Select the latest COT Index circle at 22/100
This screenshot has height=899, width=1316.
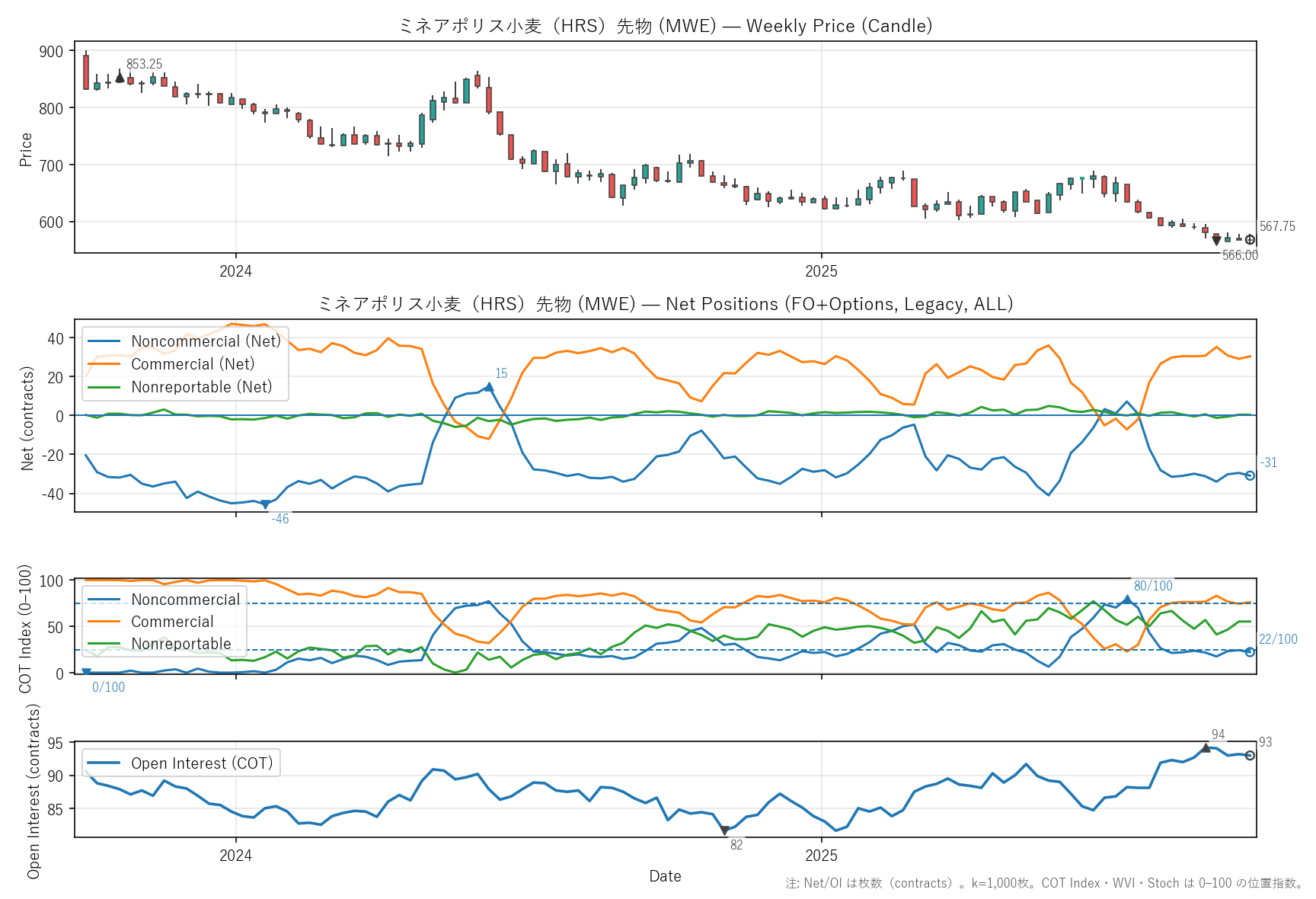(1250, 652)
